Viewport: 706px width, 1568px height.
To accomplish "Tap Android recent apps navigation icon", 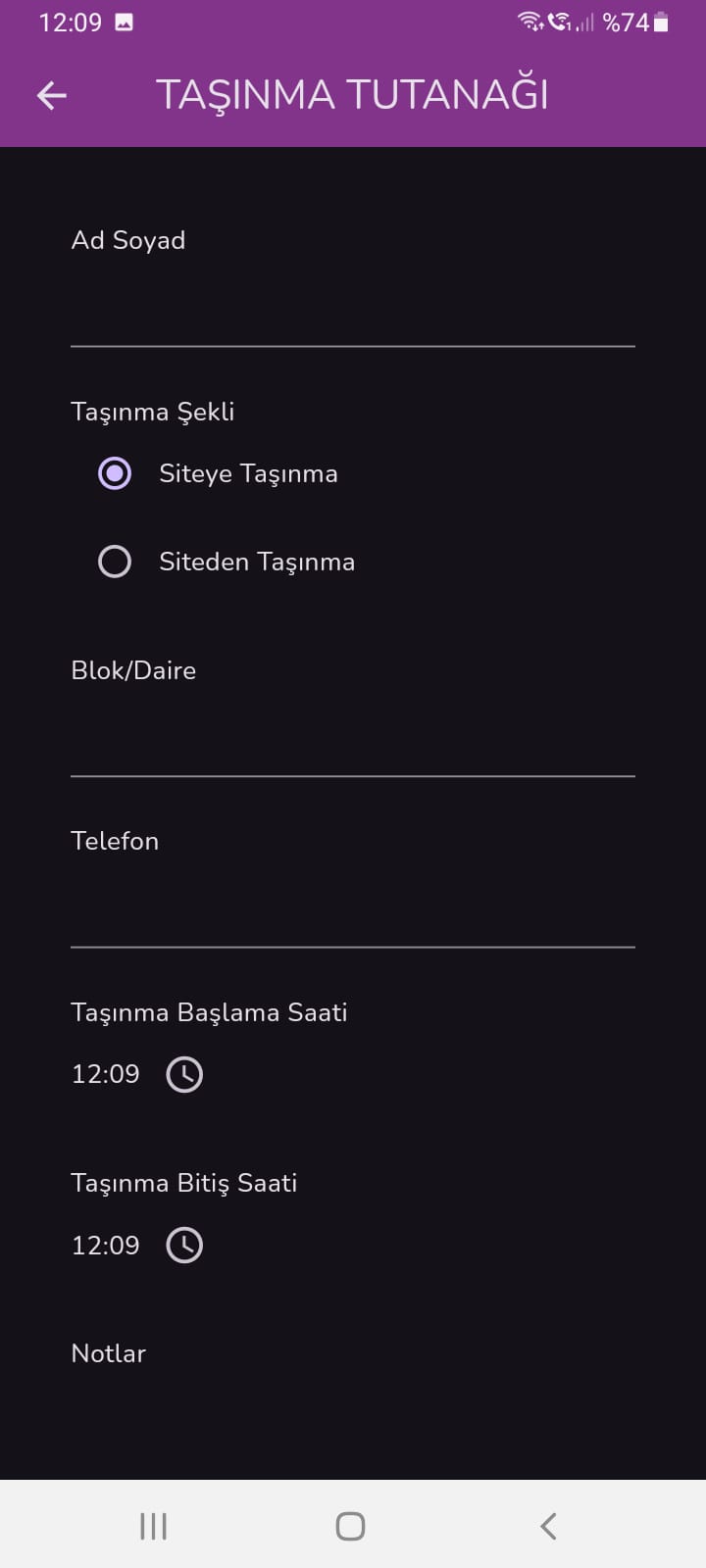I will click(x=154, y=1526).
